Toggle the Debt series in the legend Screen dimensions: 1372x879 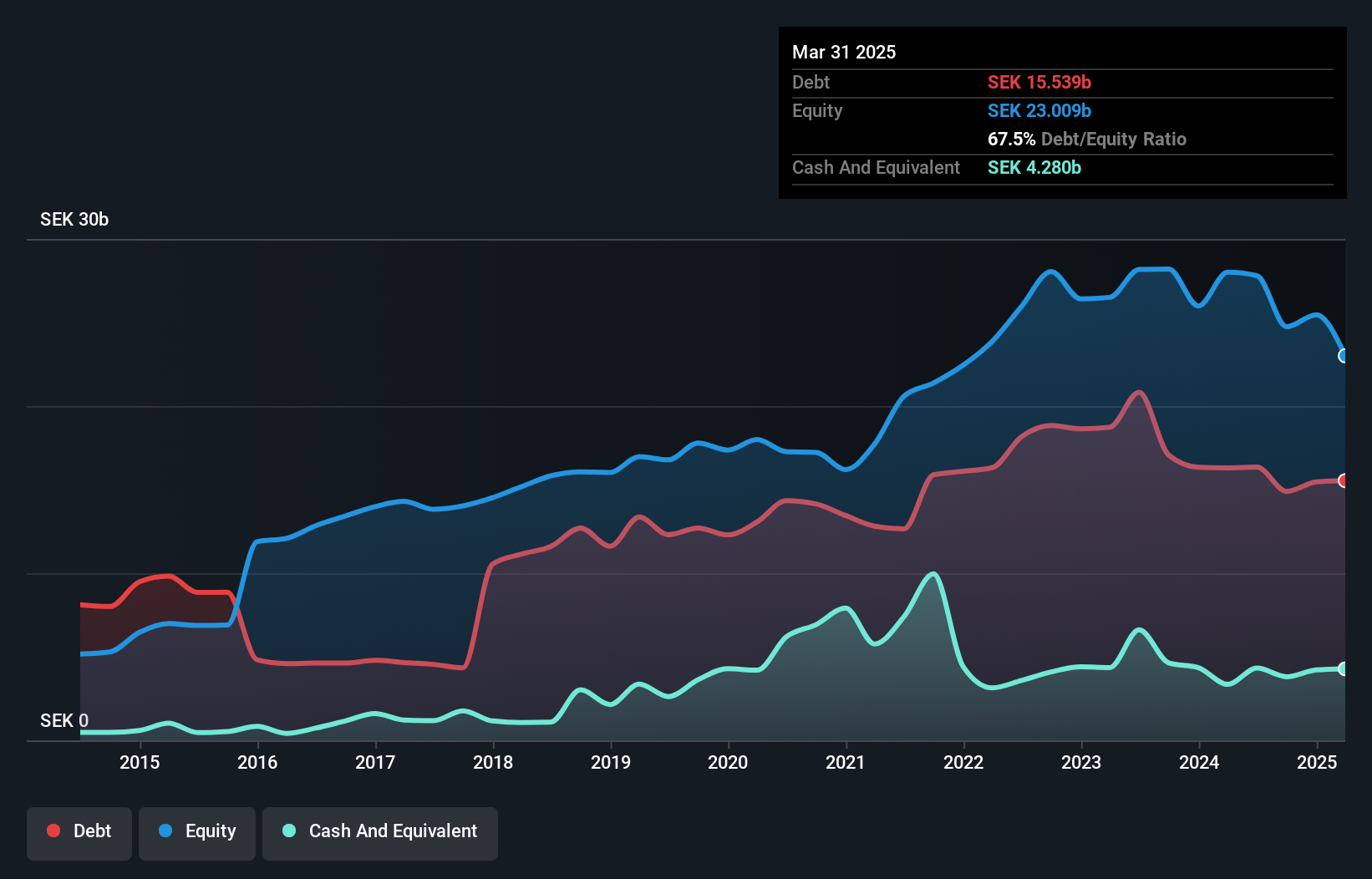tap(79, 833)
